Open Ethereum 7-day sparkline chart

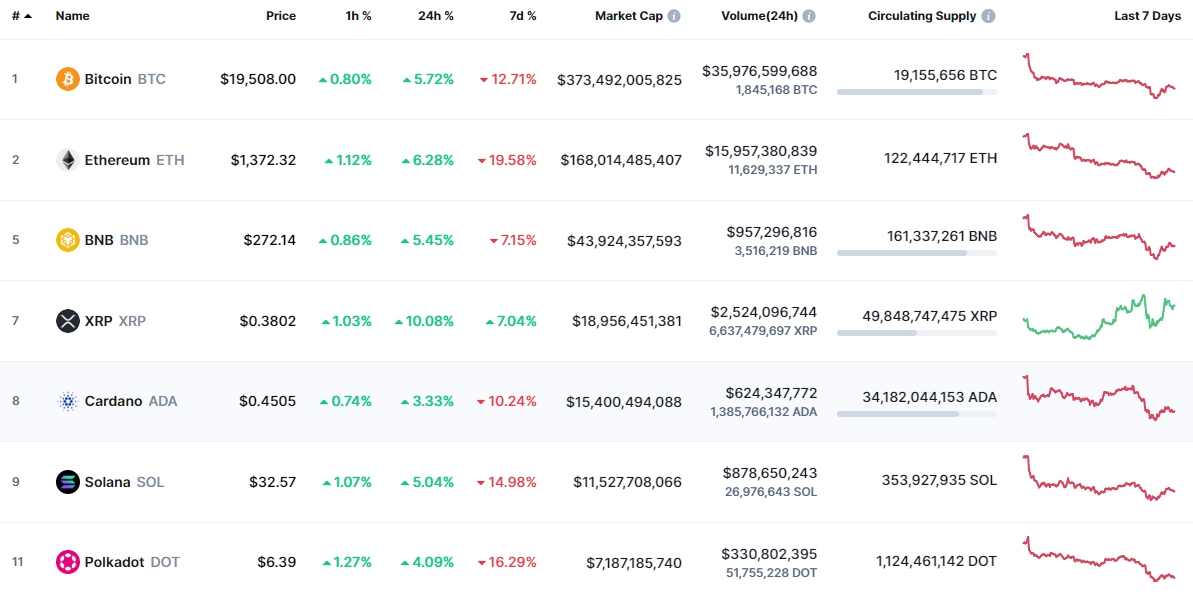point(1099,157)
